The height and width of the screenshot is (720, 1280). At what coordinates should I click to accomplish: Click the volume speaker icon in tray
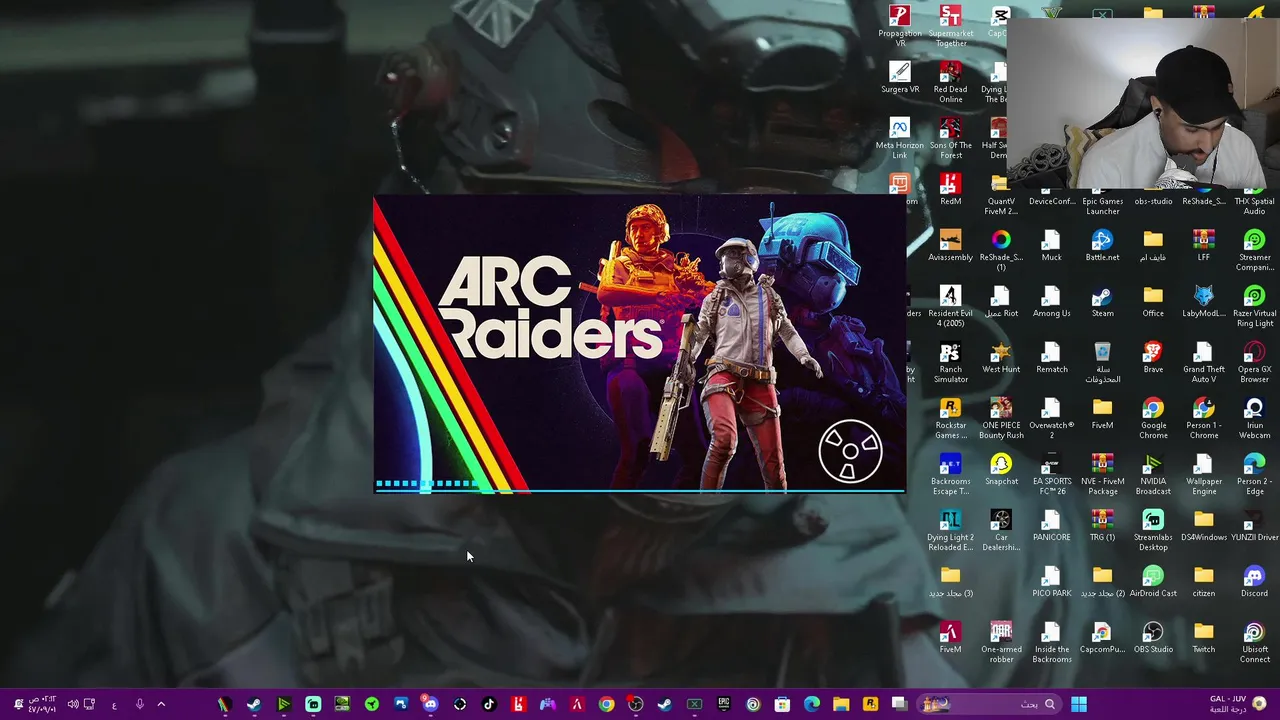pyautogui.click(x=72, y=704)
